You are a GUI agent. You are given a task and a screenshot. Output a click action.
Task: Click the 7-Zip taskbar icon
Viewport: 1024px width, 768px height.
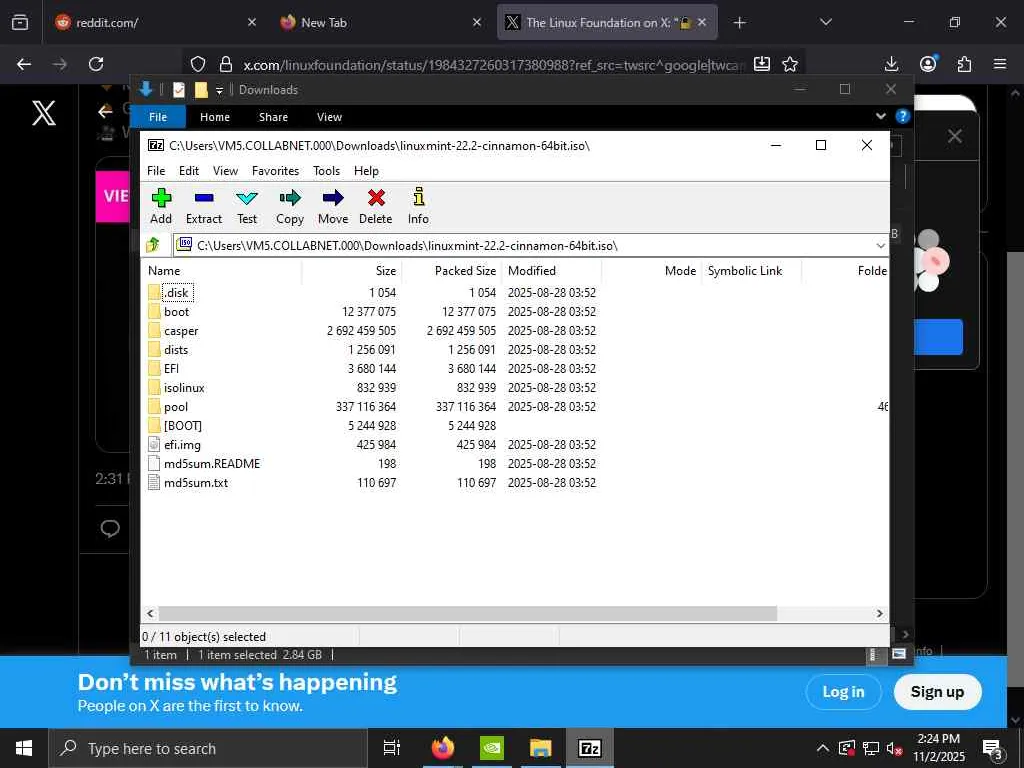pyautogui.click(x=590, y=748)
